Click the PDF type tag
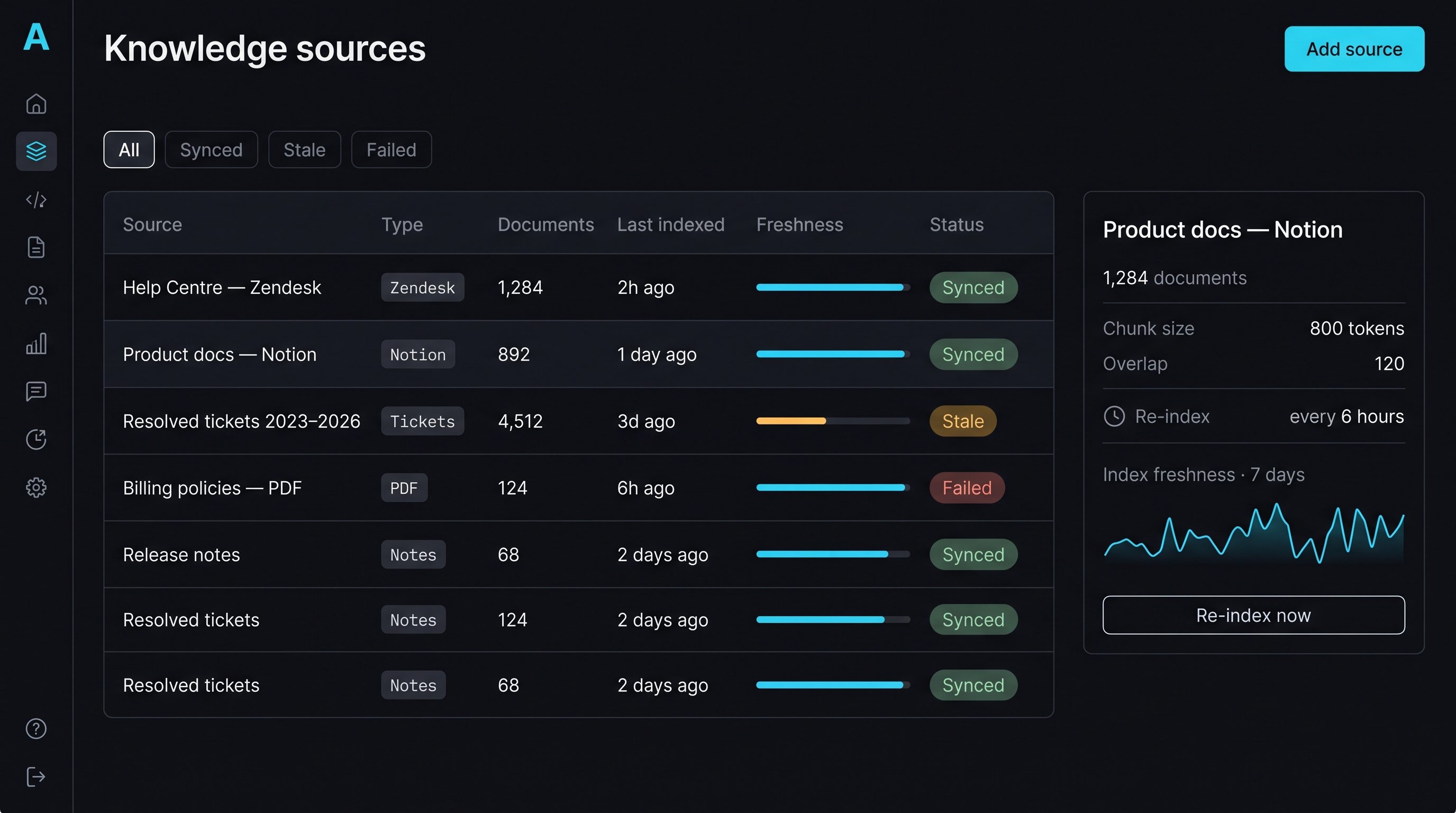This screenshot has width=1456, height=813. tap(404, 488)
